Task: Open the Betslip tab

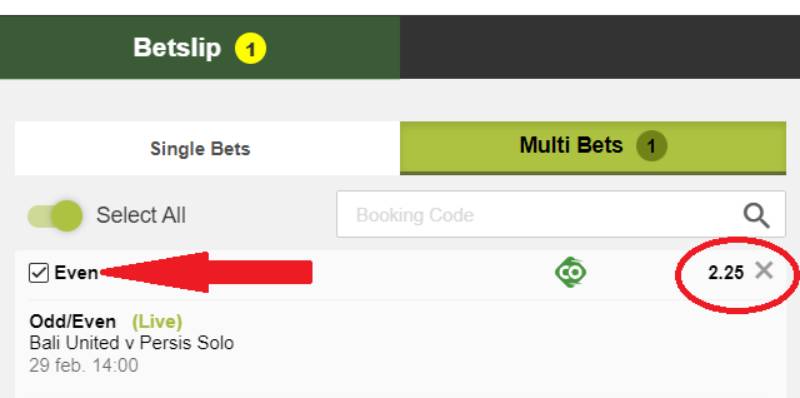Action: point(199,47)
